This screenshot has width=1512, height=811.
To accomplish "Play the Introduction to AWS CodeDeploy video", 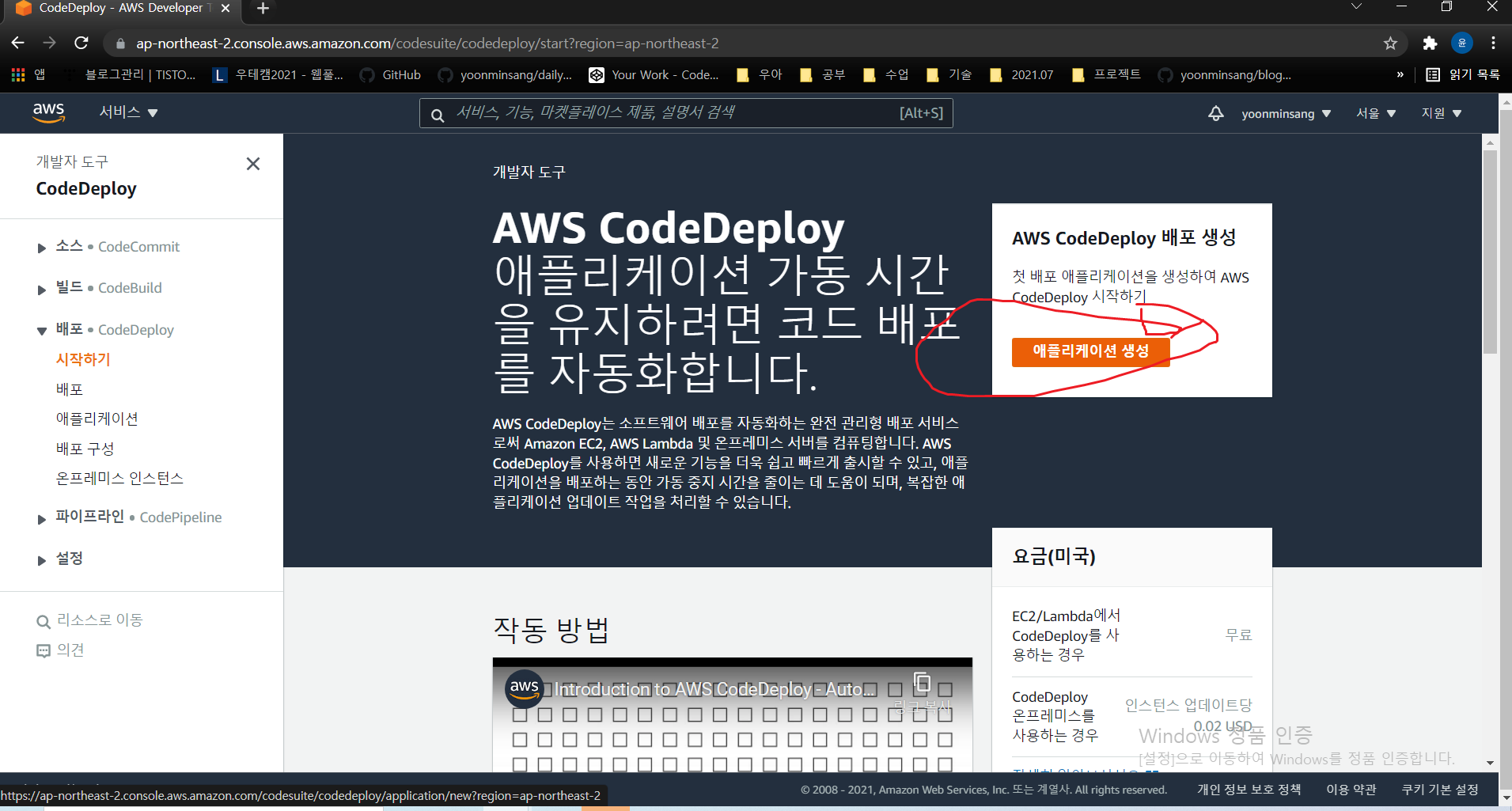I will 732,714.
